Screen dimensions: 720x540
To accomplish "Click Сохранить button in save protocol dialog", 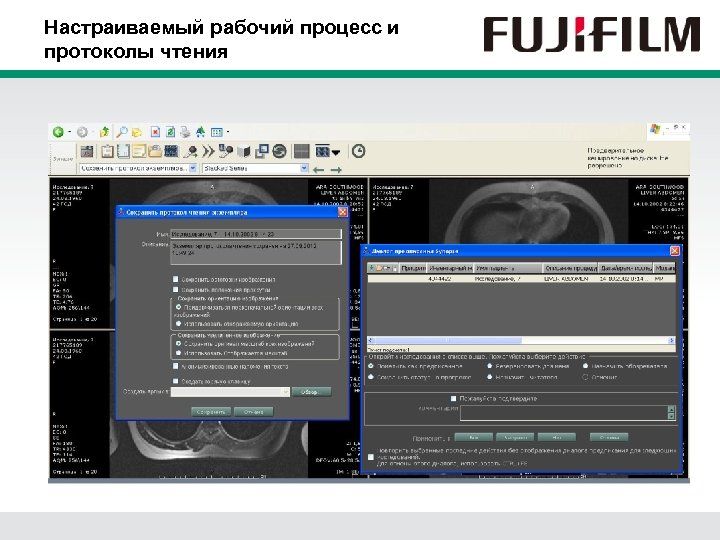I will pyautogui.click(x=211, y=411).
